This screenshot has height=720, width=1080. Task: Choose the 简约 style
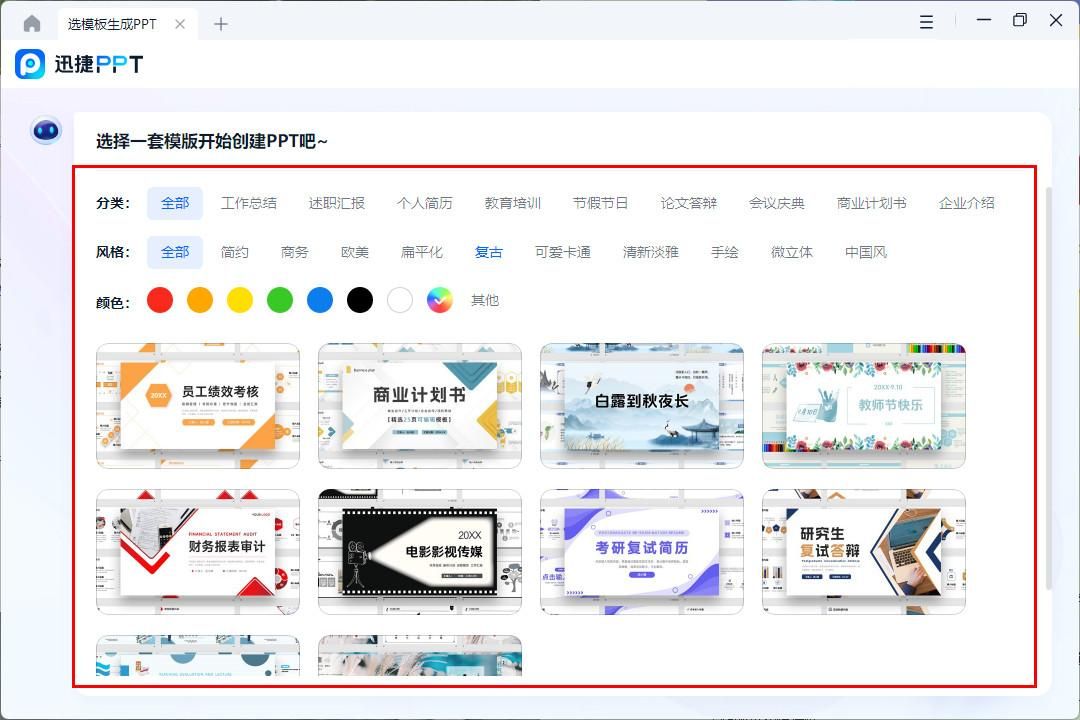[235, 252]
